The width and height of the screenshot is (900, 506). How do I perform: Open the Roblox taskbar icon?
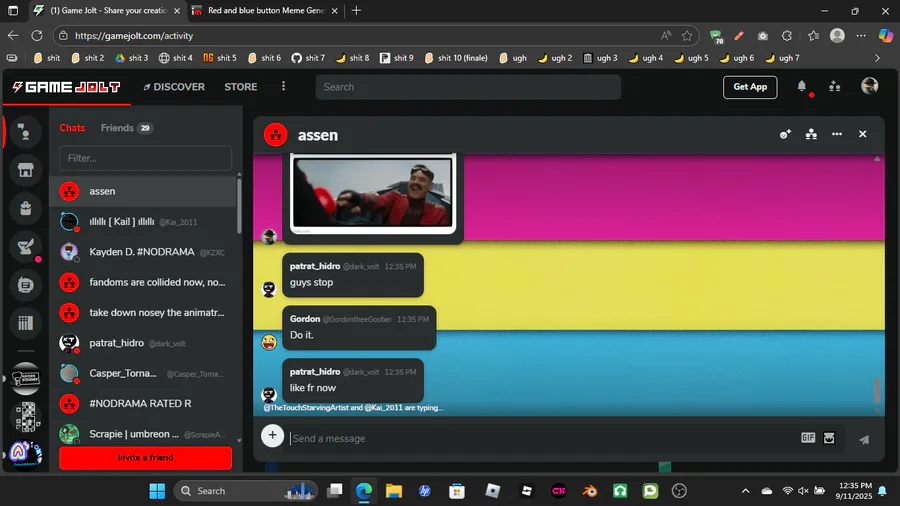(x=492, y=491)
